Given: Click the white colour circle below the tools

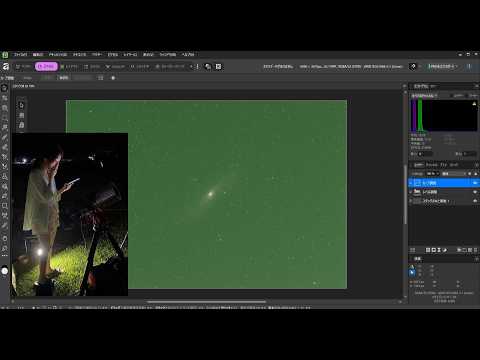Looking at the screenshot, I should 5,271.
